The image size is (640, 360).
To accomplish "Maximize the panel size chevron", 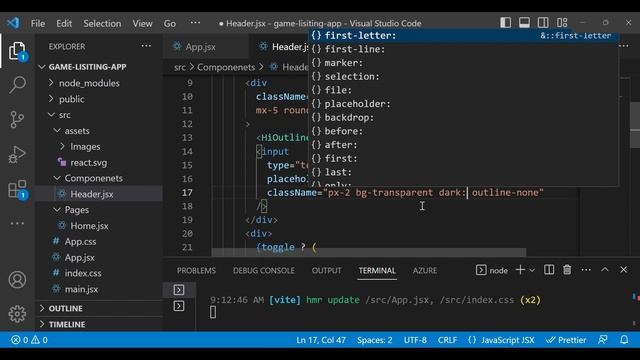I will 605,270.
